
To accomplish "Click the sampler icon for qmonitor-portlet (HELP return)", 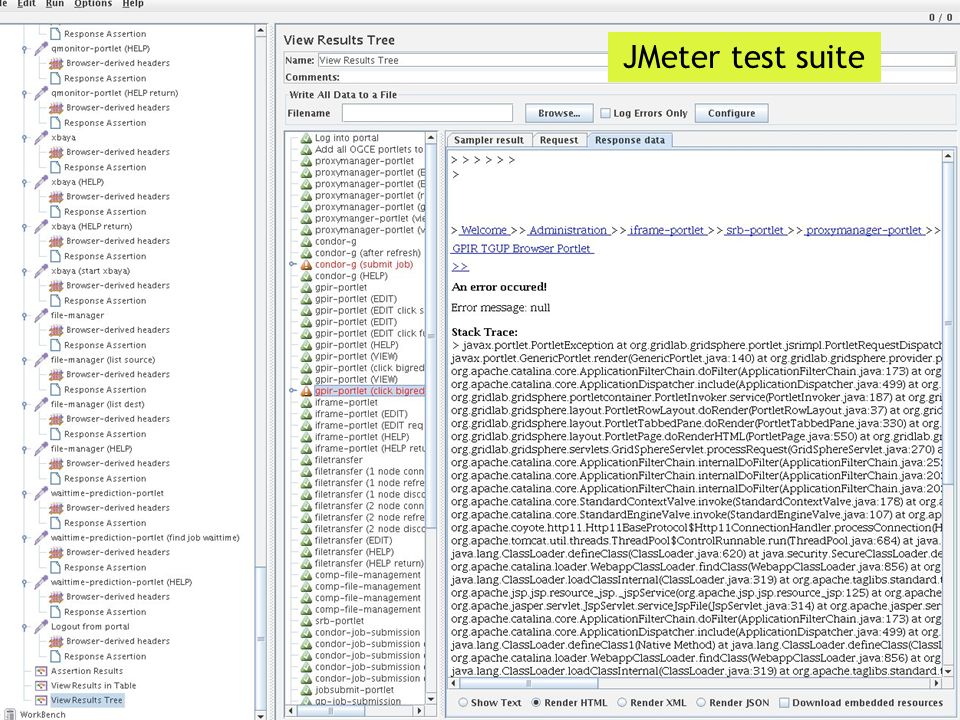I will click(x=41, y=93).
